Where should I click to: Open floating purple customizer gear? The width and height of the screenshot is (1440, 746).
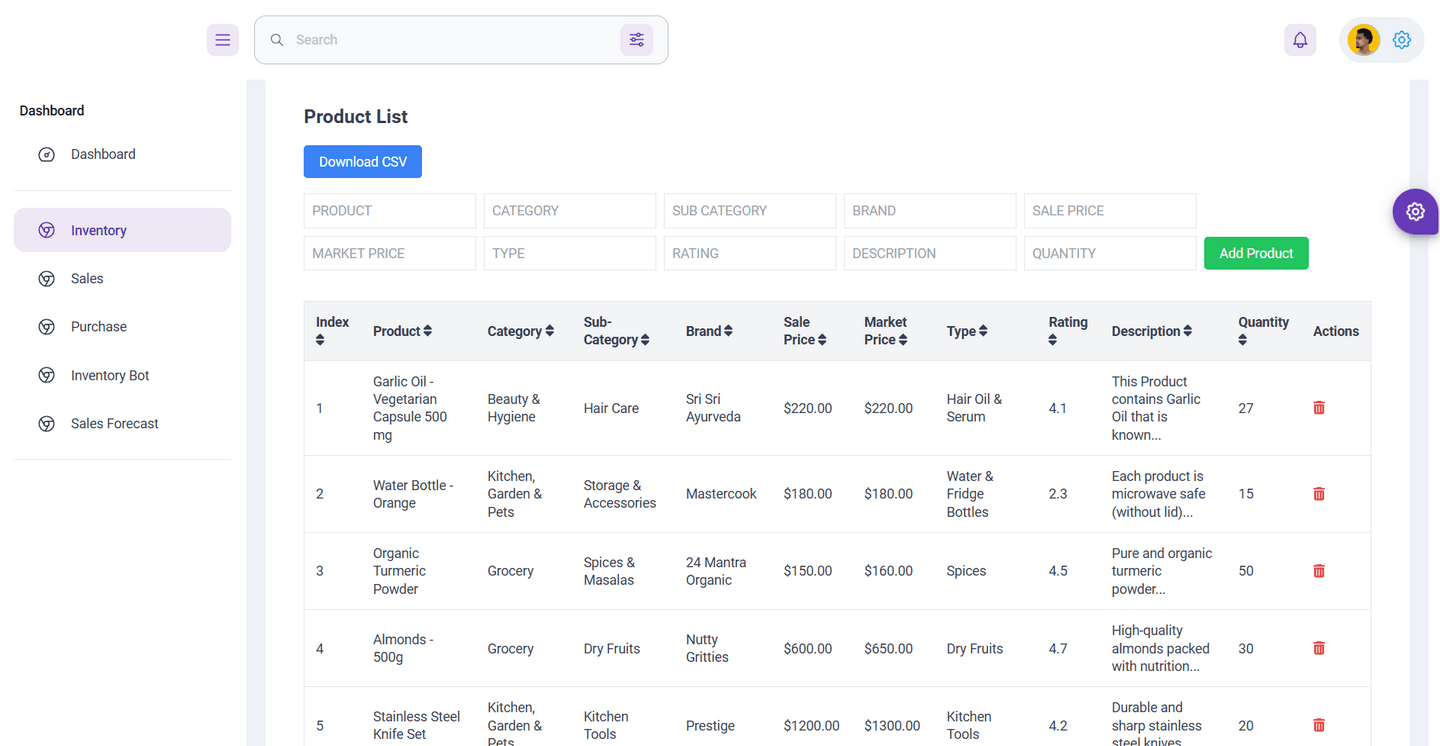click(x=1415, y=212)
